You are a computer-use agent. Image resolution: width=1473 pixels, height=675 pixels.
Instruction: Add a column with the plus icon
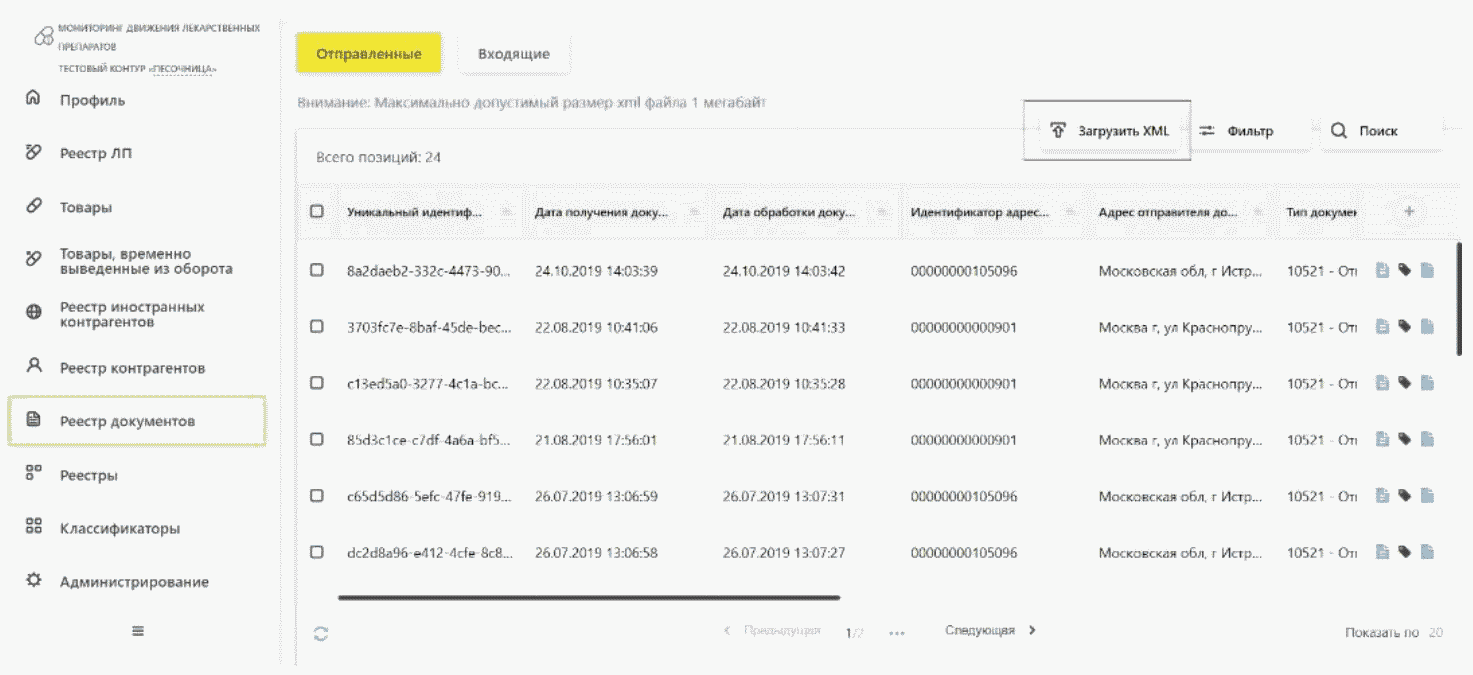tap(1409, 211)
